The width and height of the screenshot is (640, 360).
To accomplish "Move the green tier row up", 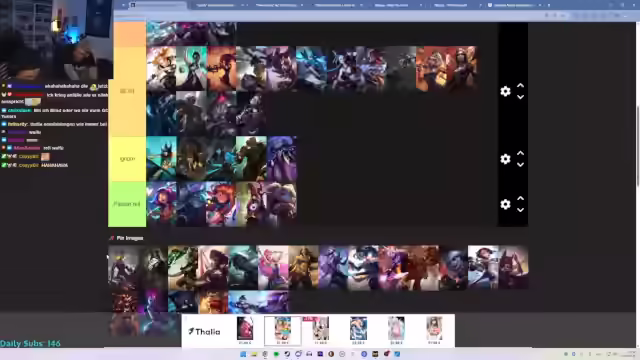I will pos(520,198).
